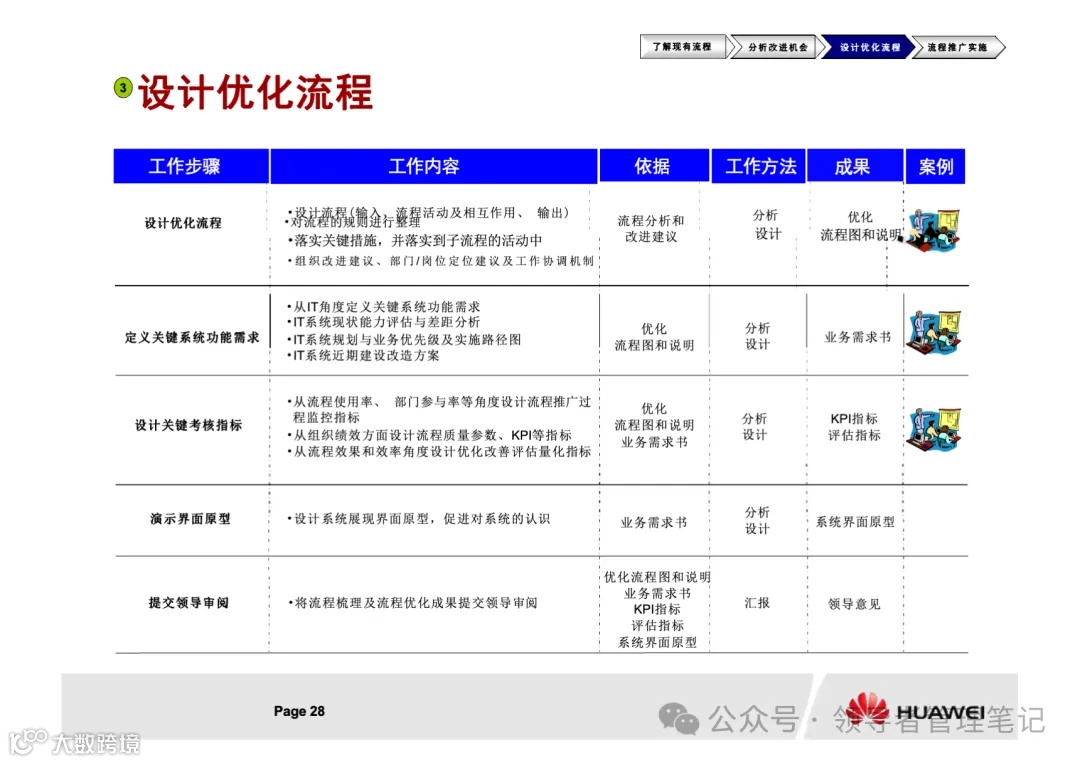Click the green numbered badge before the title

point(122,88)
